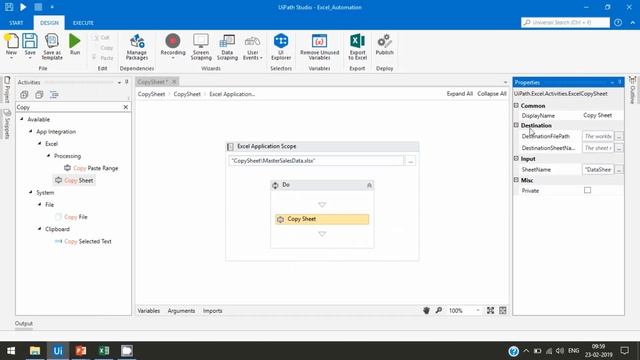
Task: Toggle the Private checkbox
Action: click(x=587, y=190)
